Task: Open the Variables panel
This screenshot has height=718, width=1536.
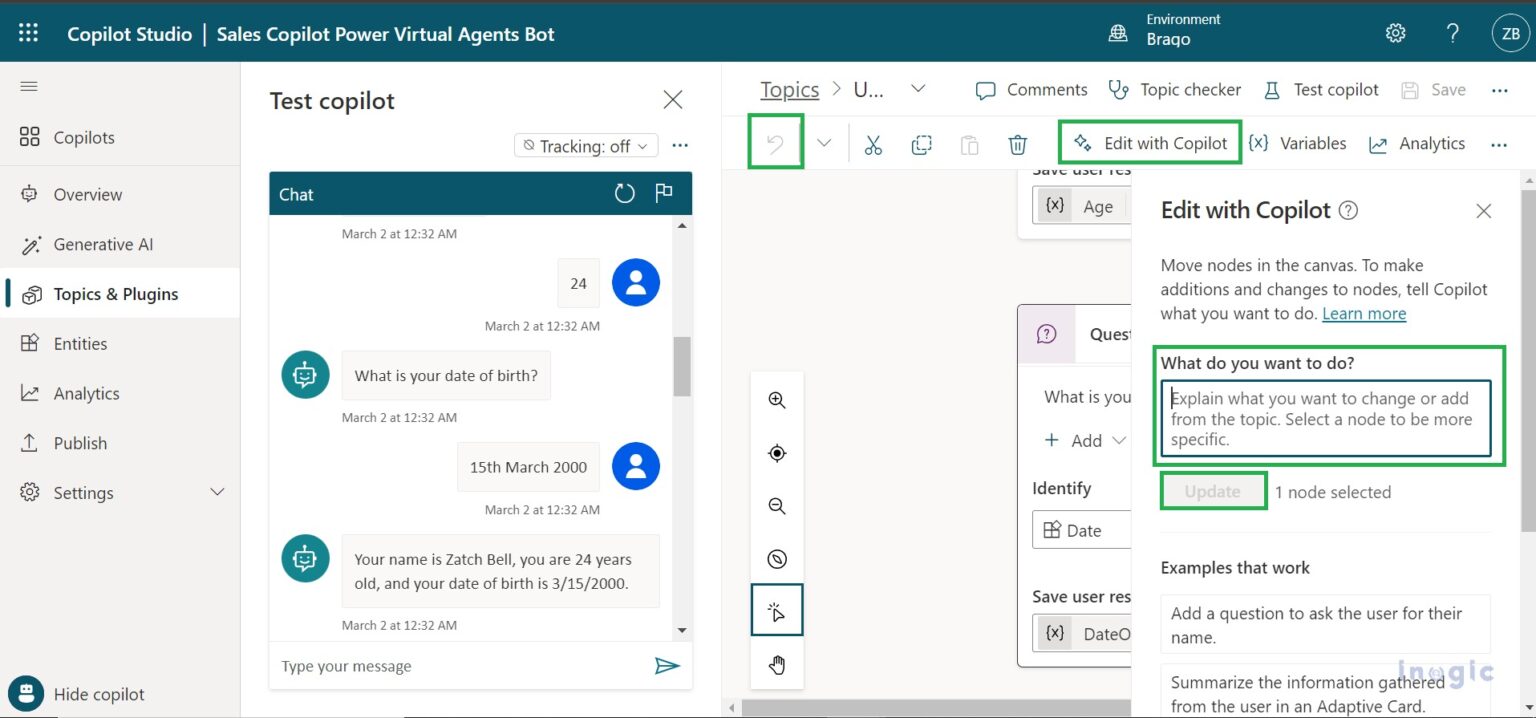Action: (1297, 143)
